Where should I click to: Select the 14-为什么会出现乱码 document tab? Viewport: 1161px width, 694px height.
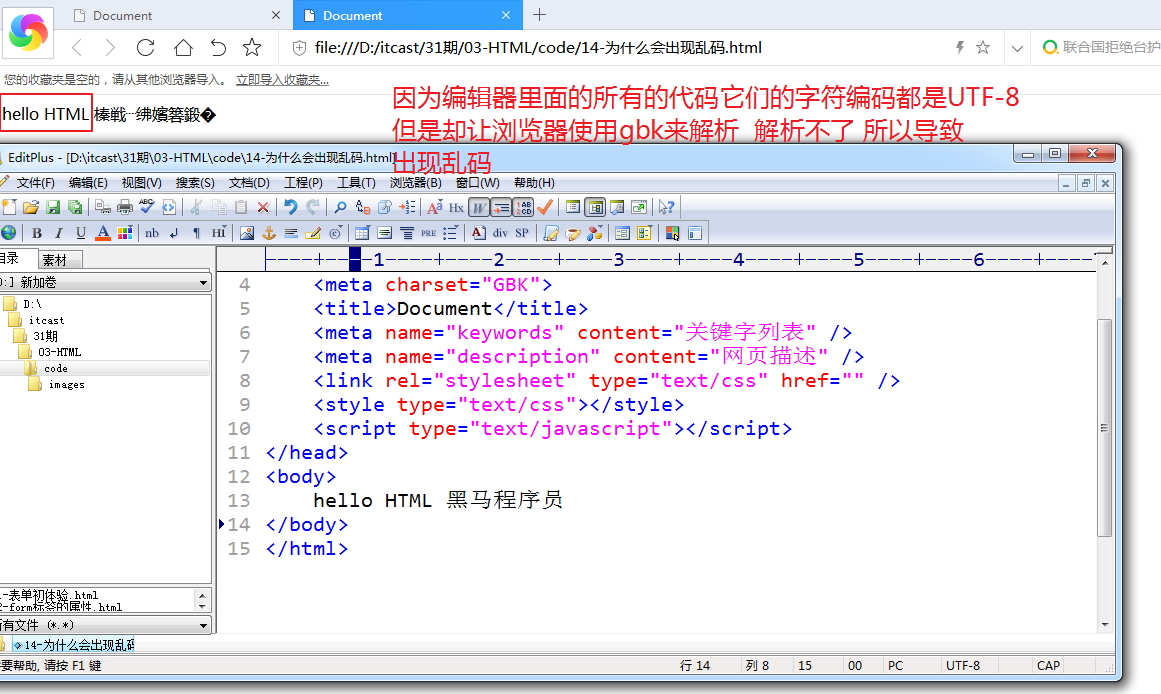[x=73, y=645]
